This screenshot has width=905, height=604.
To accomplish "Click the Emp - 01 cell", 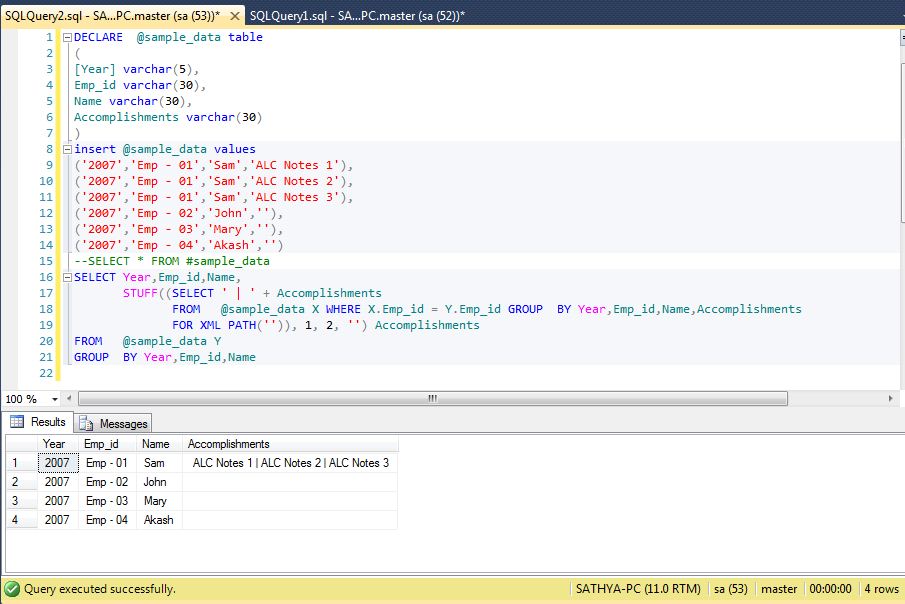I will pos(107,463).
